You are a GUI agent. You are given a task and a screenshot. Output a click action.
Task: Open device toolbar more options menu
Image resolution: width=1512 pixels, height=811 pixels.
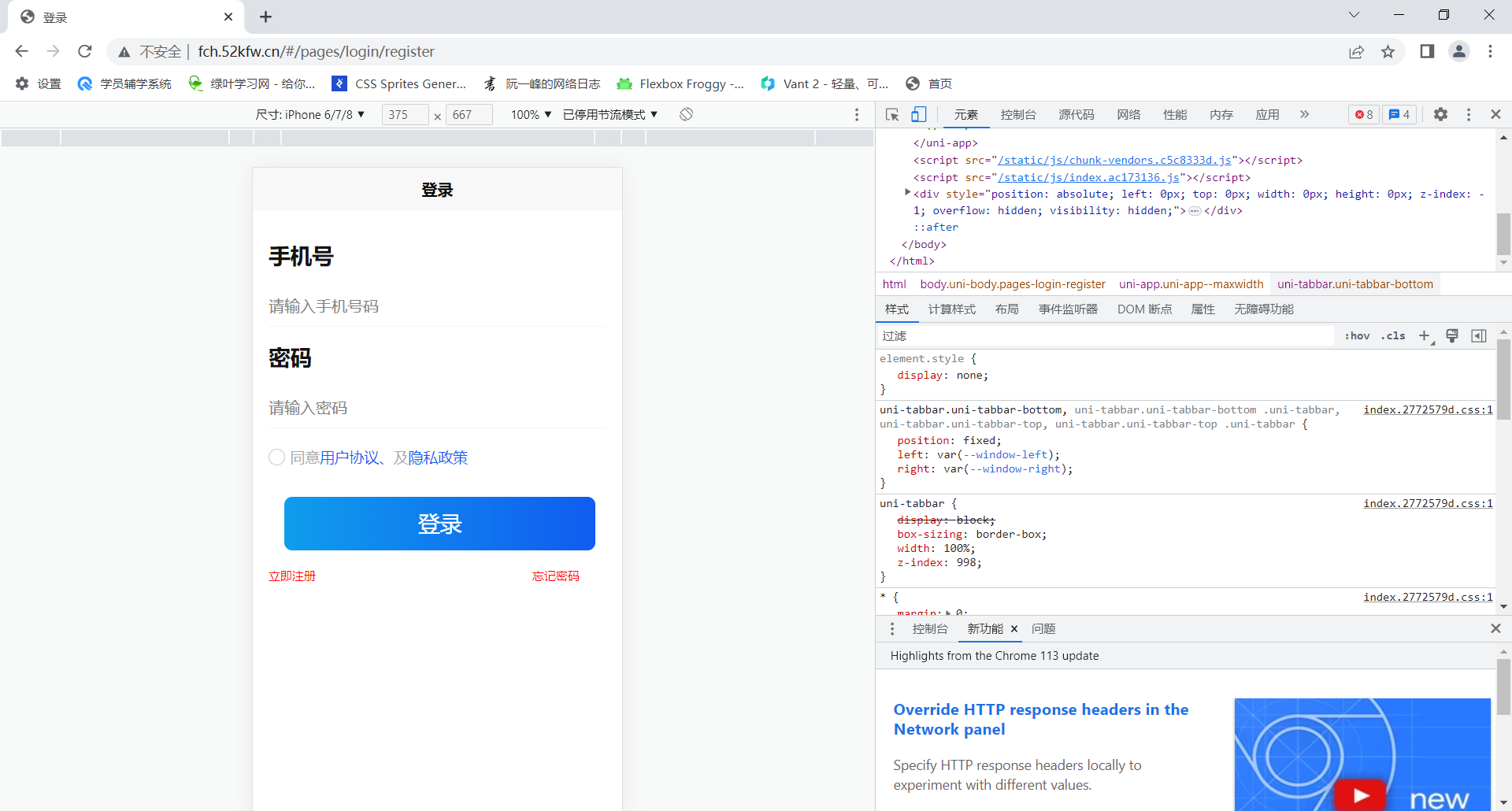click(x=857, y=115)
